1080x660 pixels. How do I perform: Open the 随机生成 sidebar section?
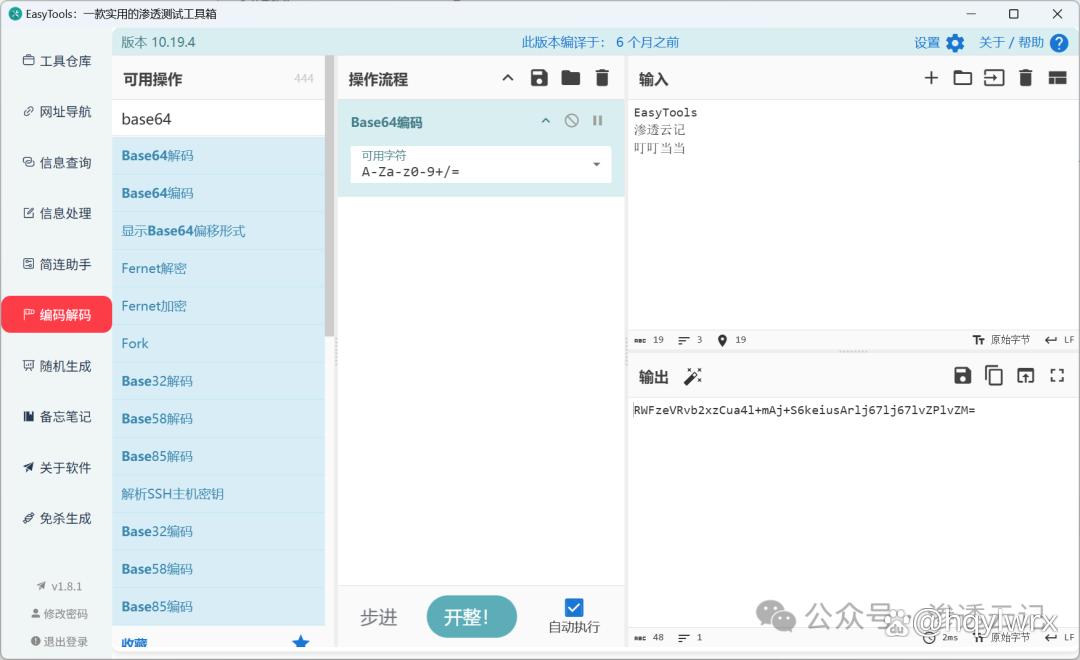56,366
